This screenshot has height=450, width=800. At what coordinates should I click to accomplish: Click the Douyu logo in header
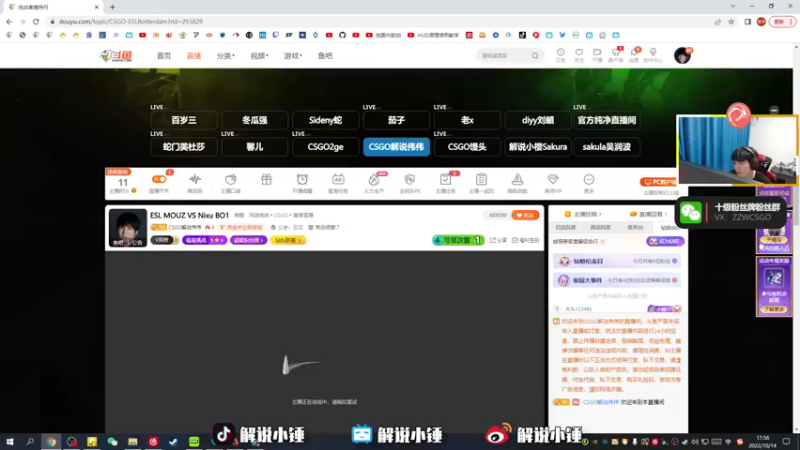116,56
